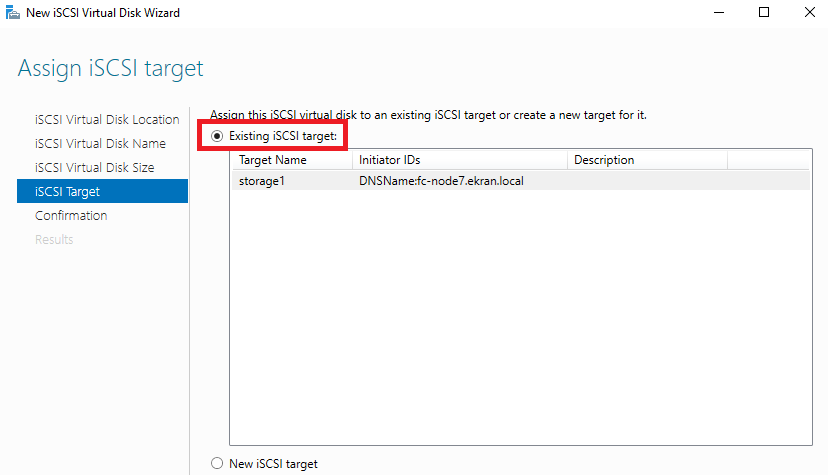Screen dimensions: 828x475
Task: Click the empty Description cell of storage1
Action: pos(646,181)
